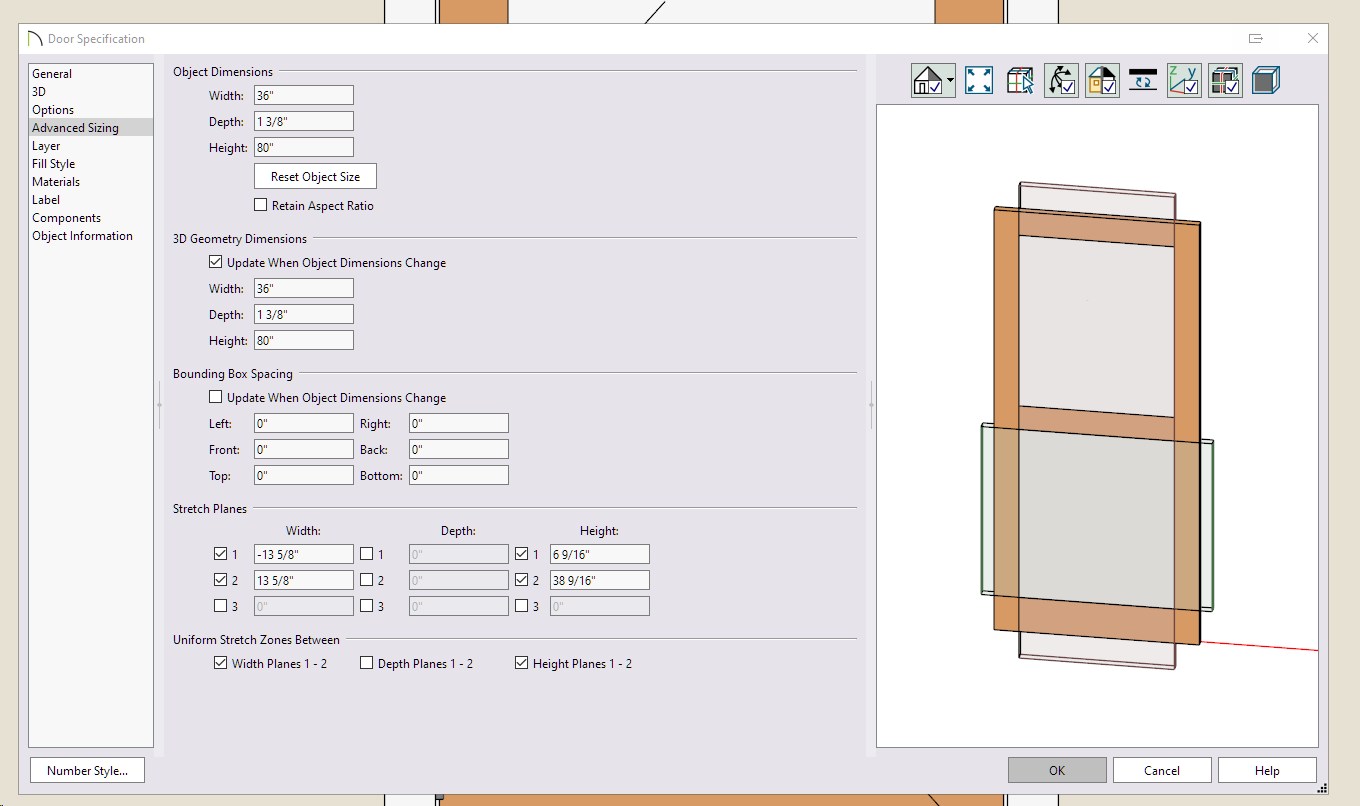
Task: Click the line weight refresh icon
Action: coord(1143,81)
